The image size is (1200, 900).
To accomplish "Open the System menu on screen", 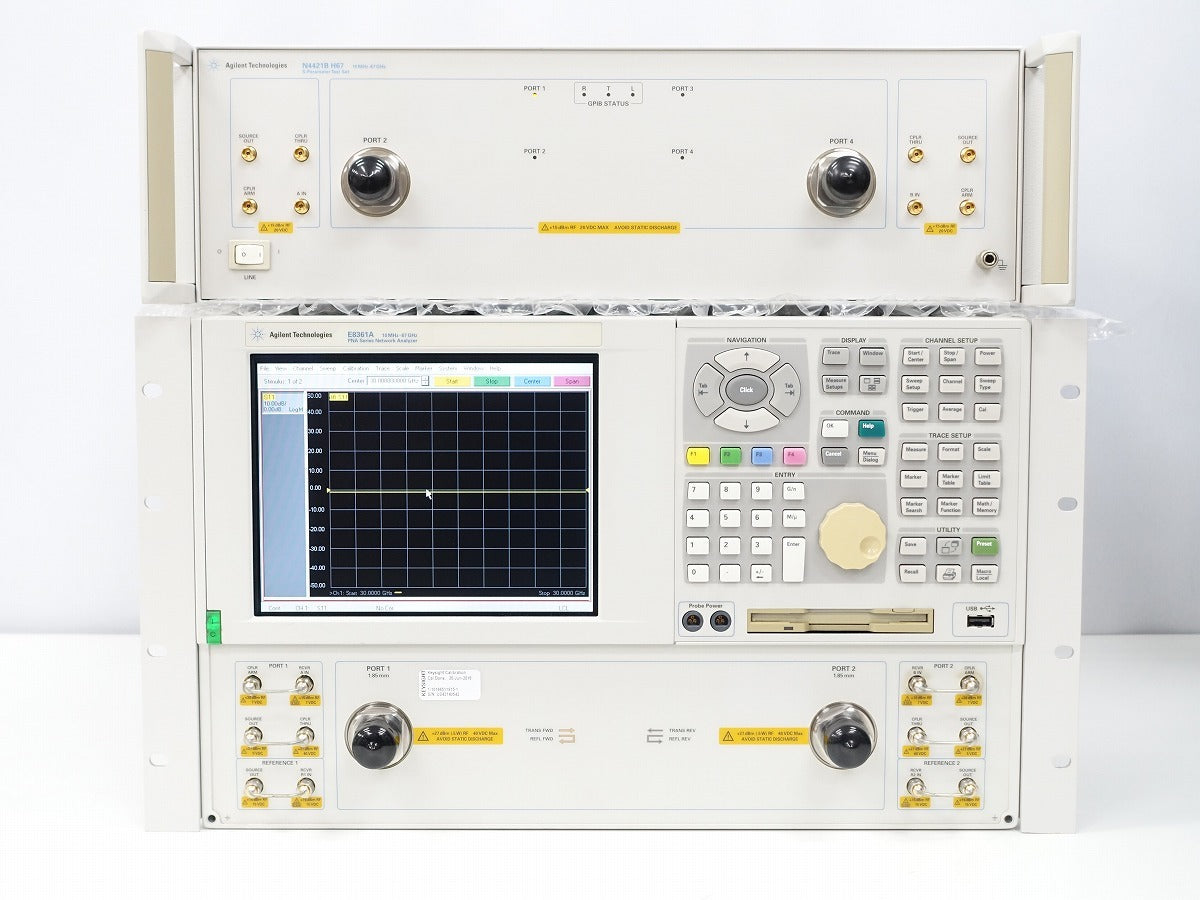I will [447, 368].
